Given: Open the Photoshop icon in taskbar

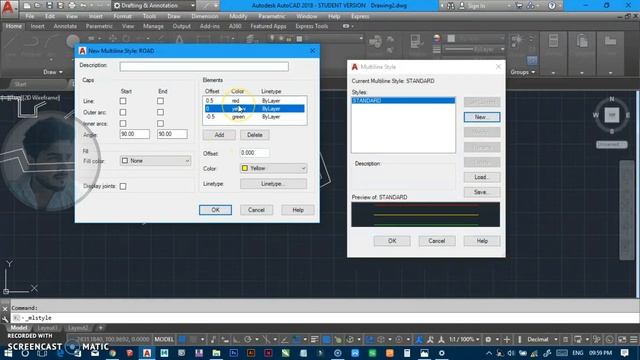Looking at the screenshot, I should click(233, 353).
